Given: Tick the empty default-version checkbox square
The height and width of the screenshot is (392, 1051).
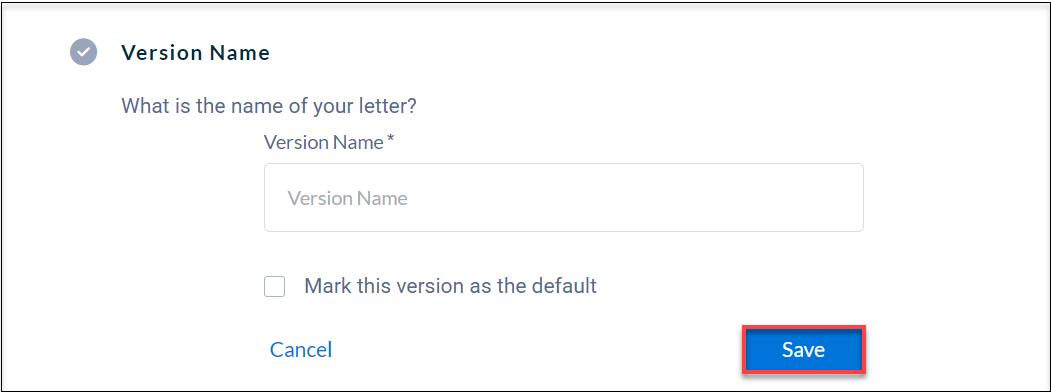Looking at the screenshot, I should tap(275, 287).
